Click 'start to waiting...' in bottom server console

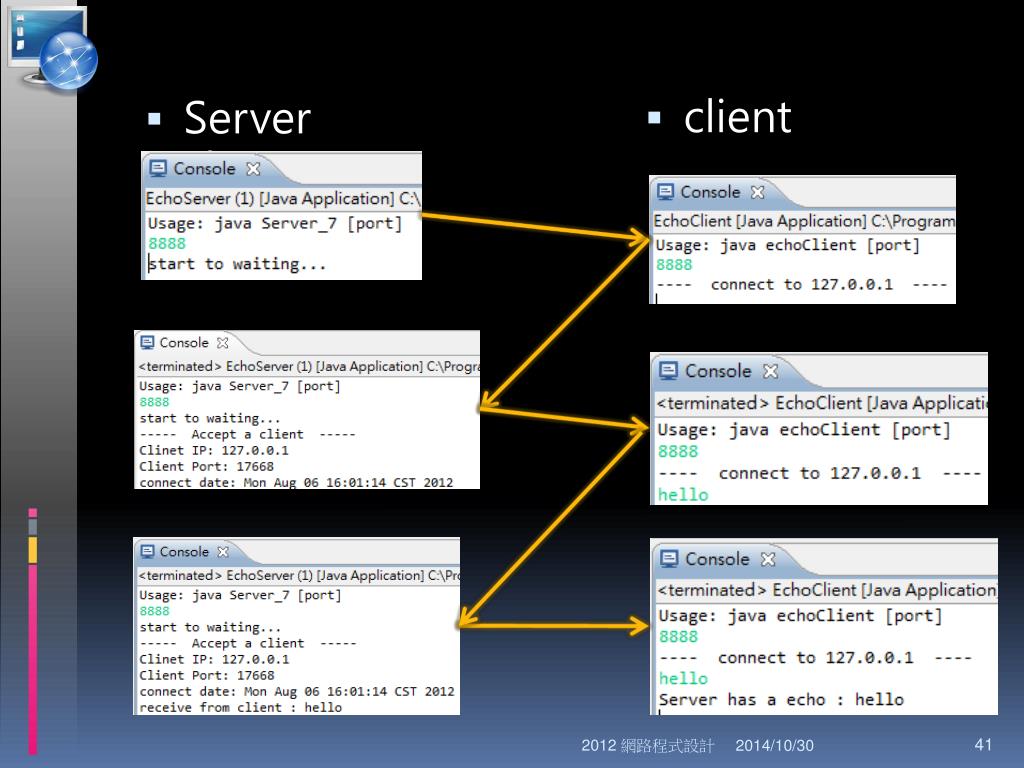(210, 627)
